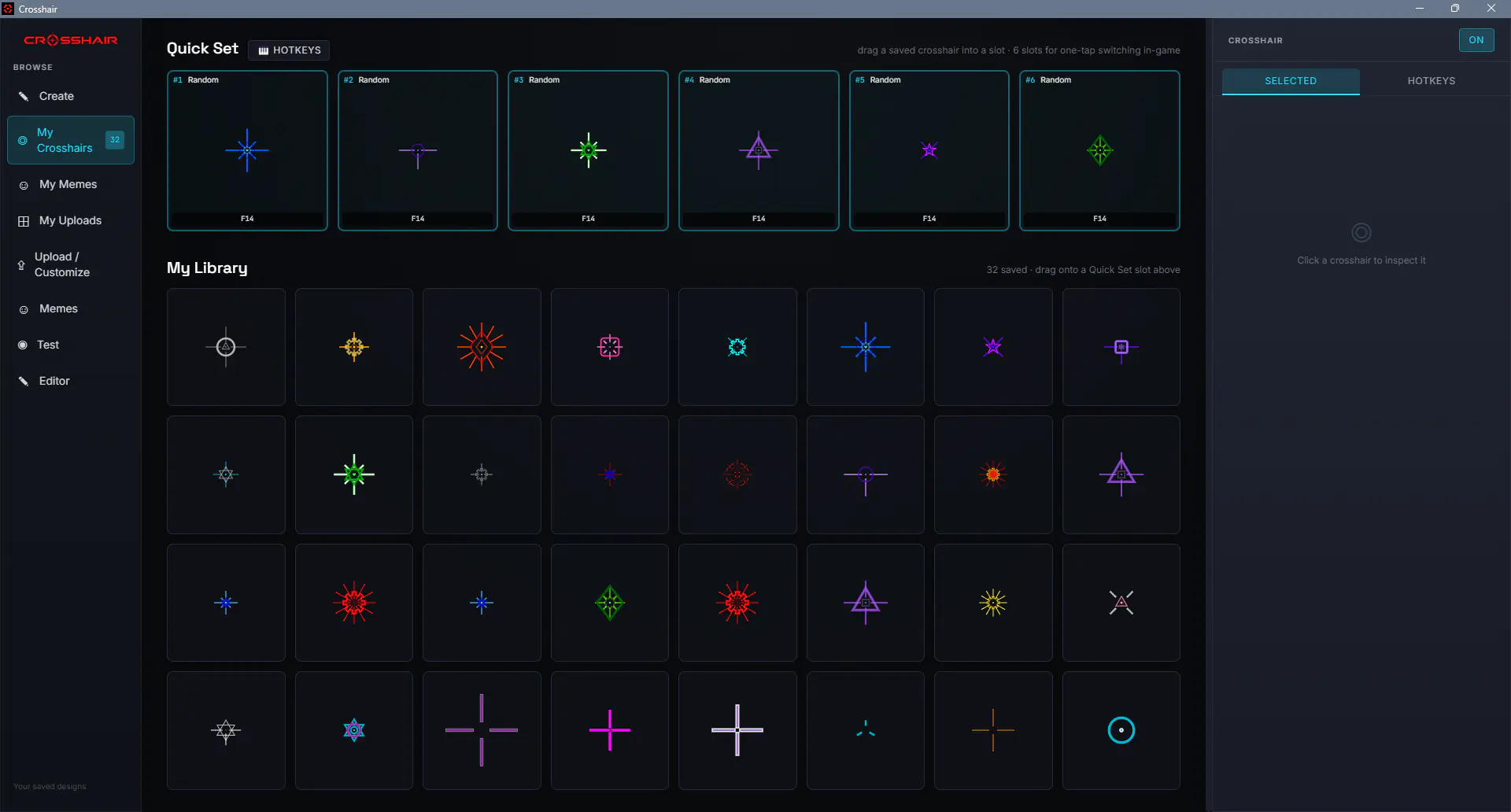Pick the cyan circle dot crosshair
The width and height of the screenshot is (1511, 812).
tap(1121, 730)
